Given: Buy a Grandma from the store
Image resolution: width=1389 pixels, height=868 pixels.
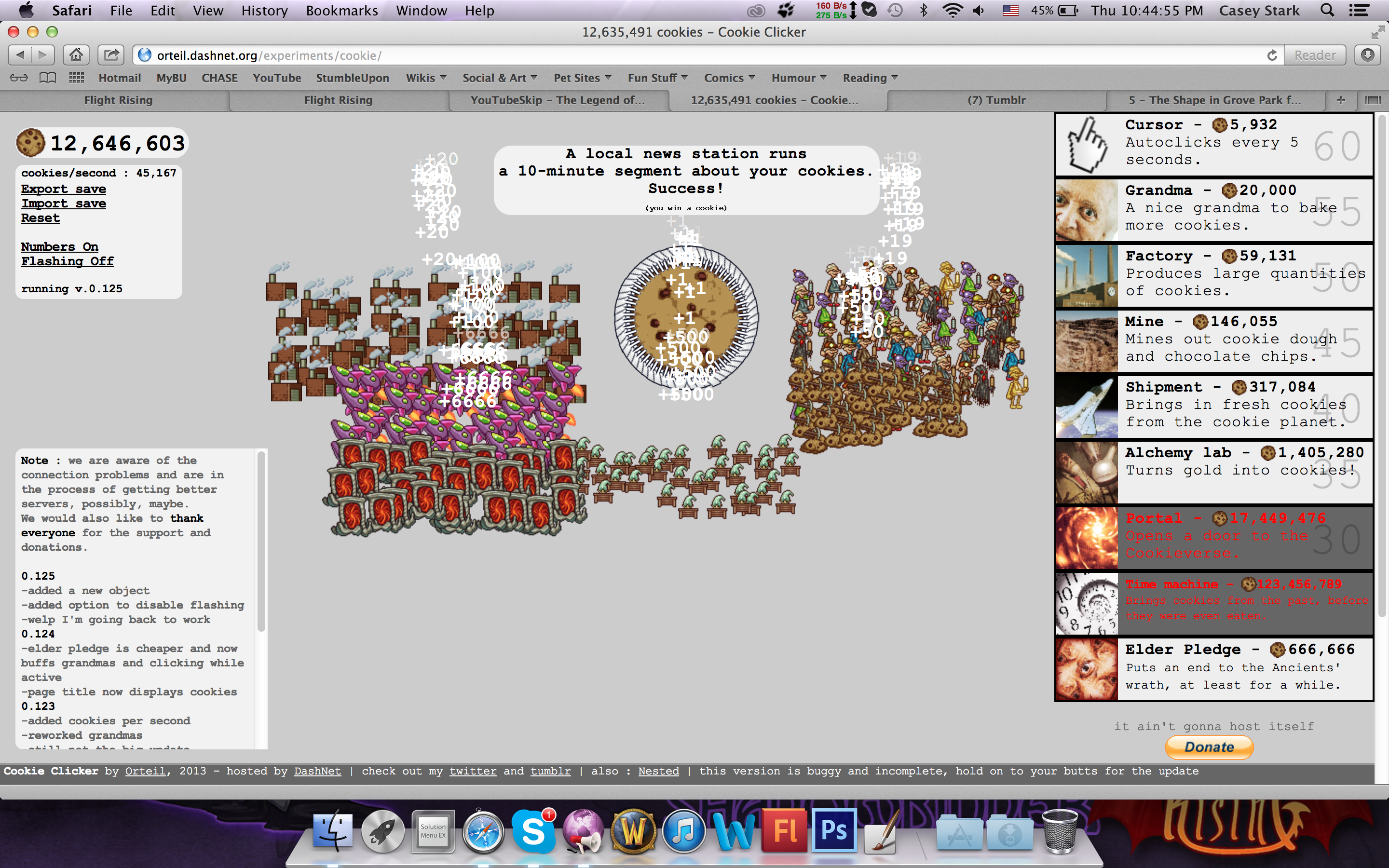Looking at the screenshot, I should [1214, 210].
